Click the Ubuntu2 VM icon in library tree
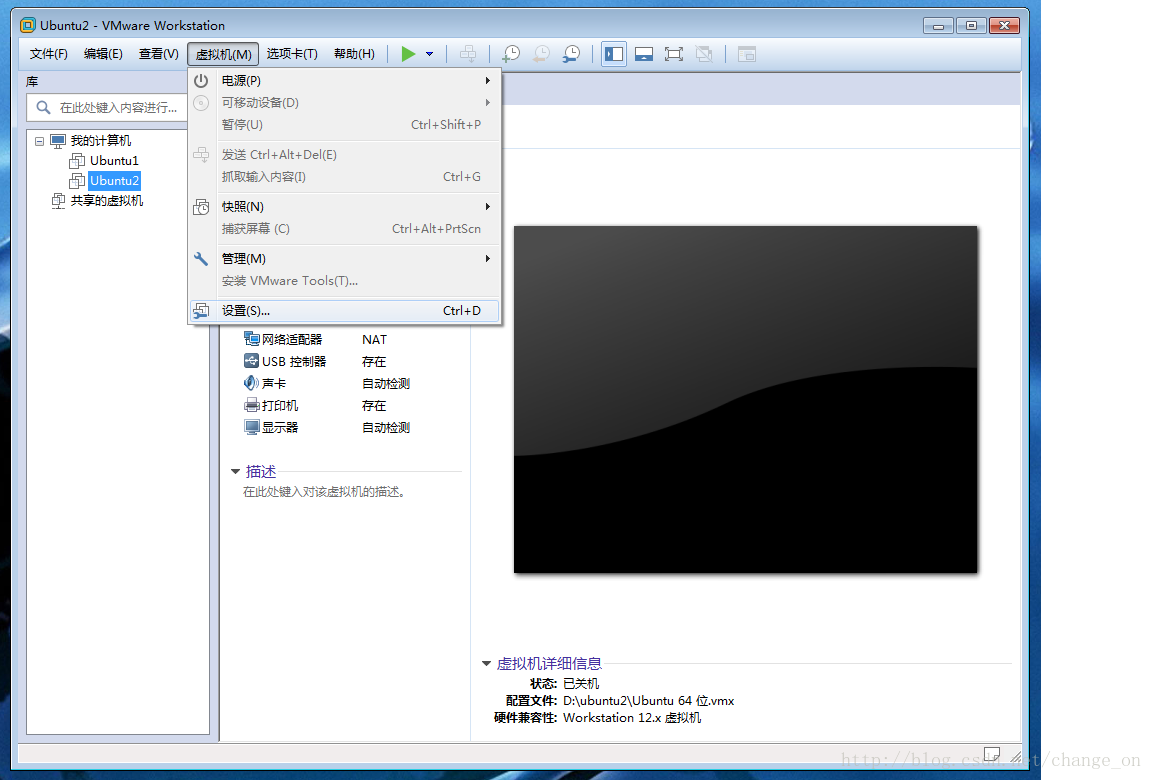Screen dimensions: 1152x780 (77, 181)
